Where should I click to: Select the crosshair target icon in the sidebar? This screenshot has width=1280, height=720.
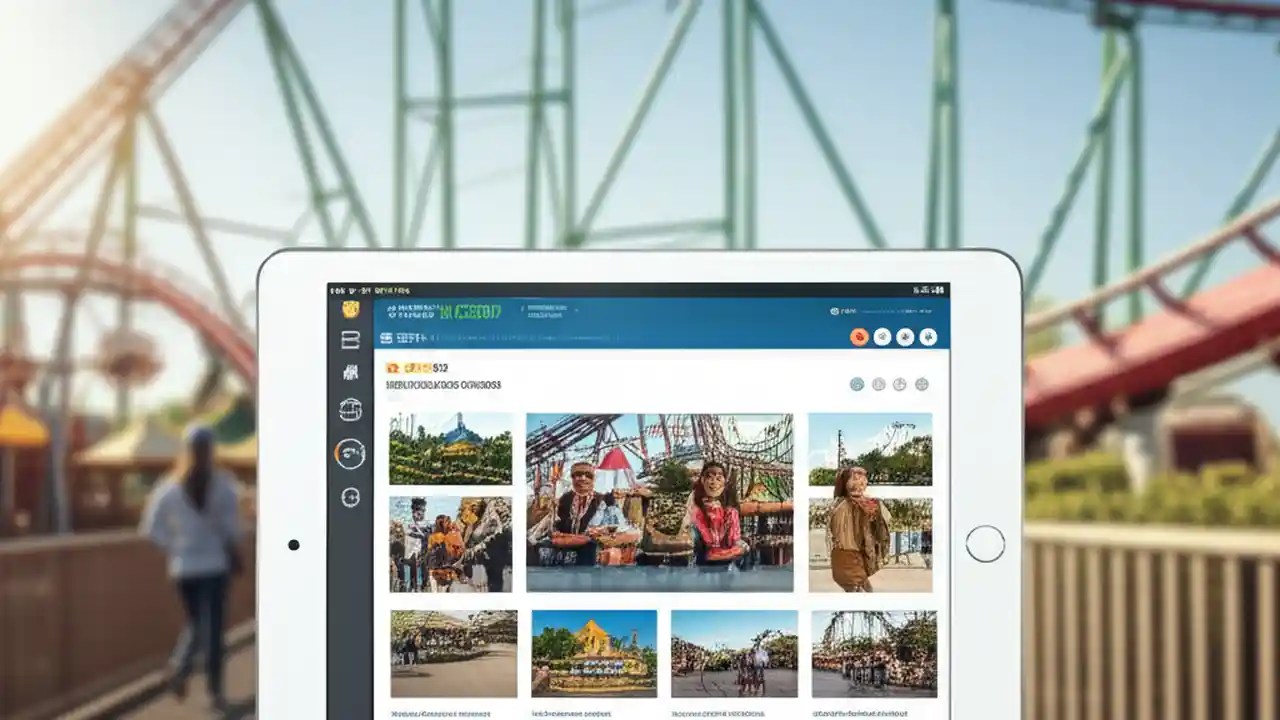click(350, 496)
